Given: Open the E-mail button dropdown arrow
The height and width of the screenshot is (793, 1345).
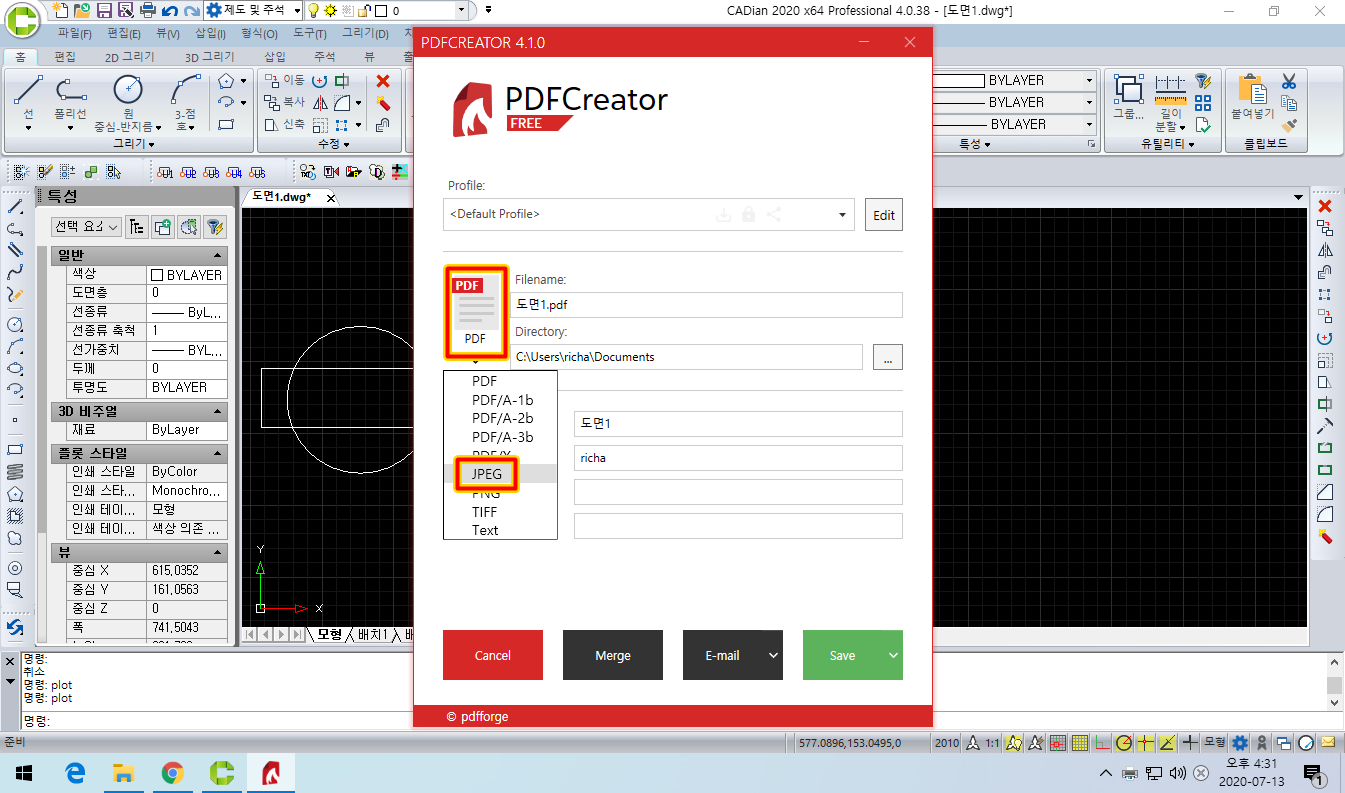Looking at the screenshot, I should (773, 655).
